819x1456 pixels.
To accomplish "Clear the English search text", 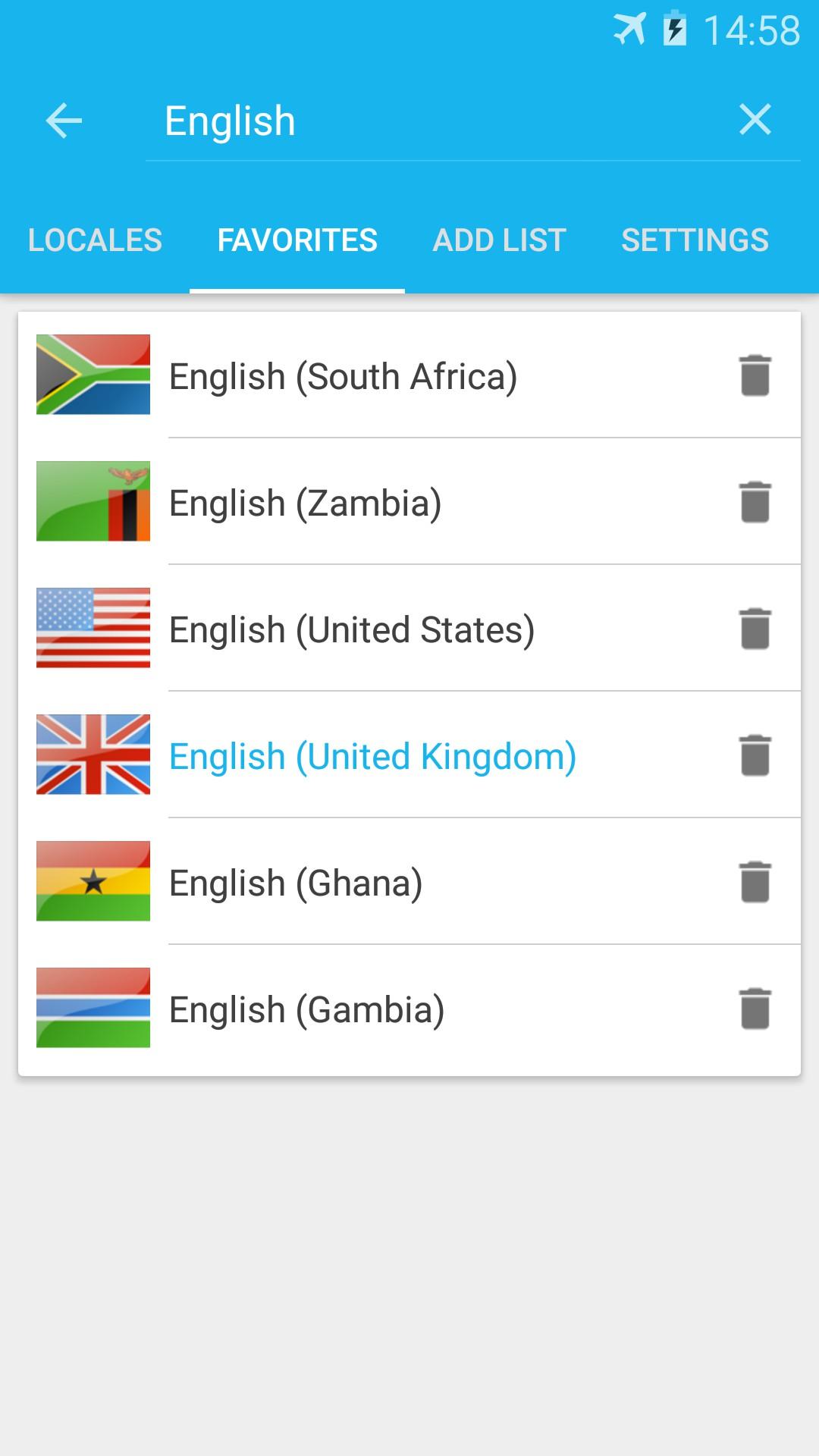I will click(x=755, y=120).
